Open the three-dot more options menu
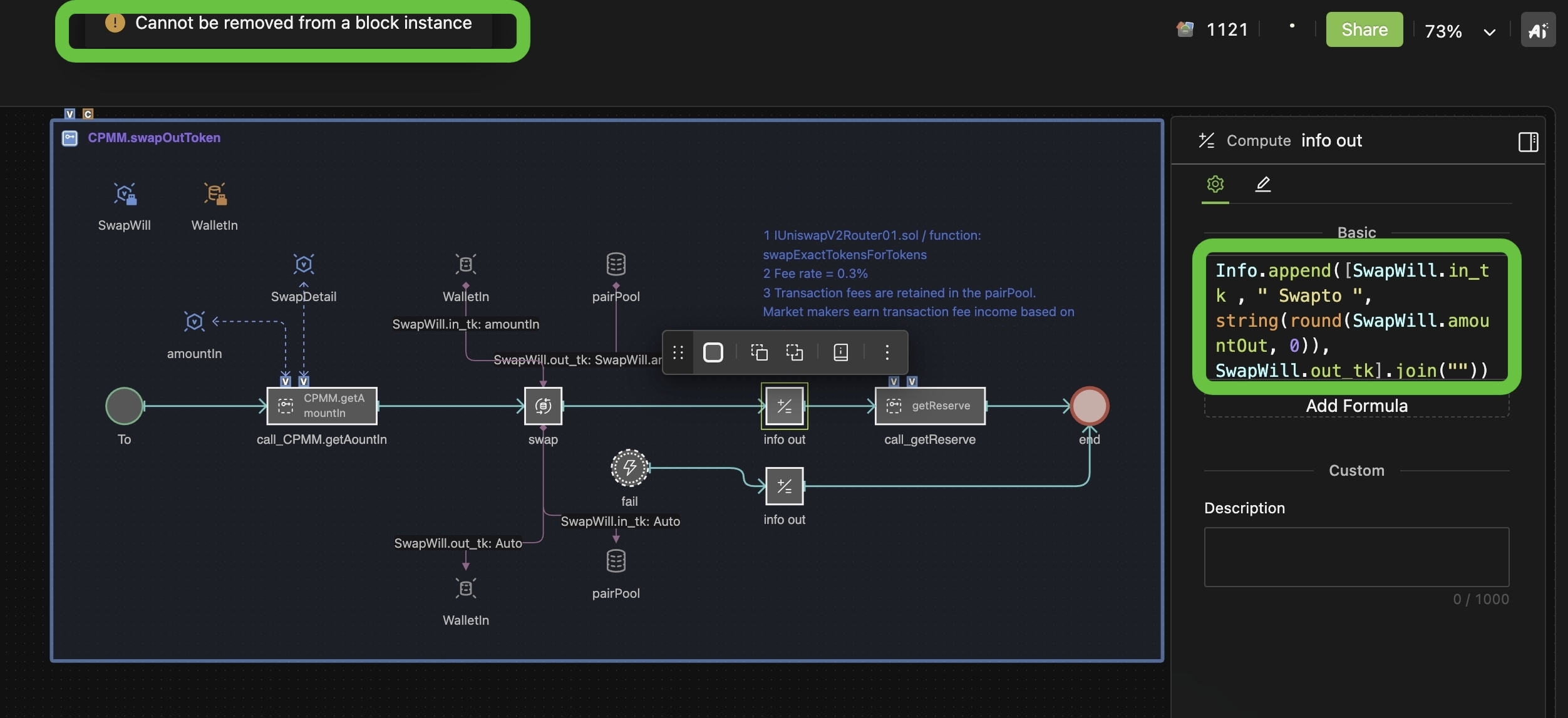Viewport: 1568px width, 718px height. point(887,352)
